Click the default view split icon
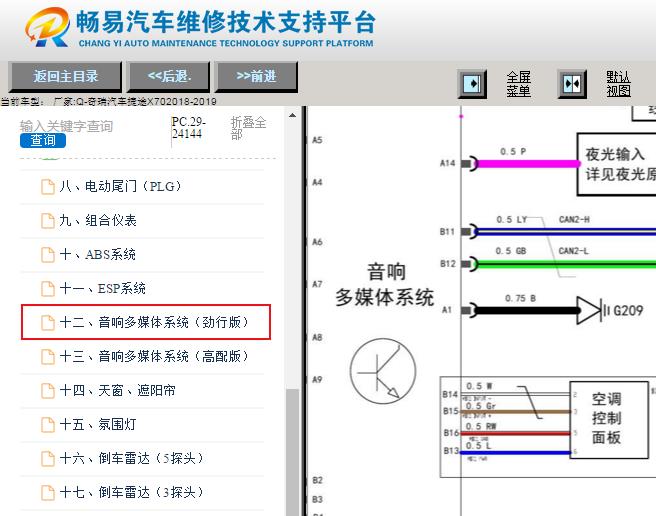Screen dimensions: 656x516 point(572,84)
